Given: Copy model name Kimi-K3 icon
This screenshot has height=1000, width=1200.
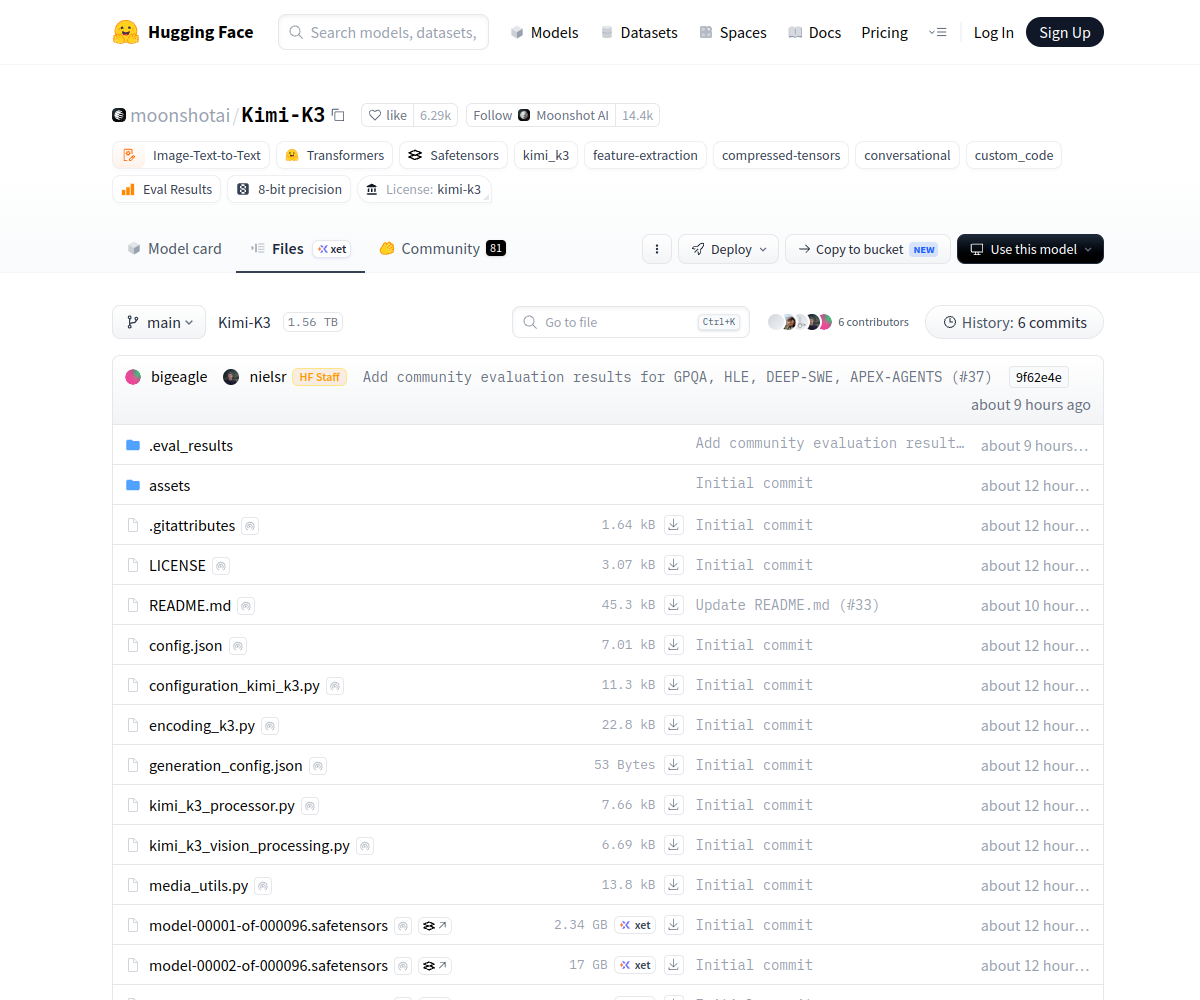Looking at the screenshot, I should [338, 115].
